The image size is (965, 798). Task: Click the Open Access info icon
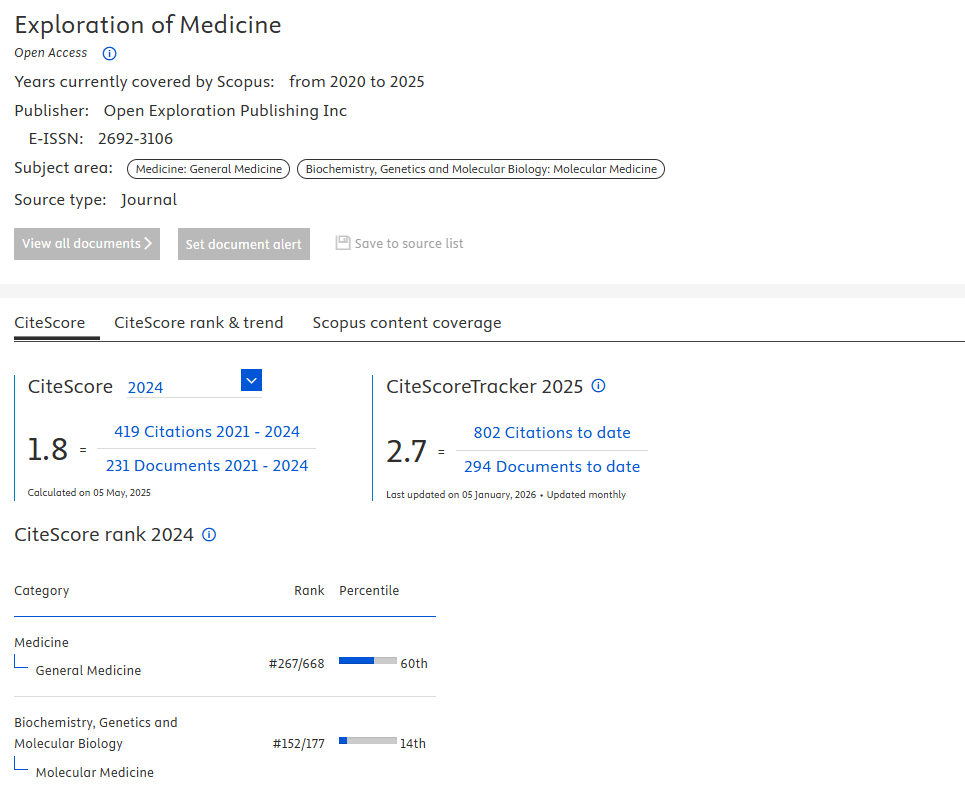tap(110, 53)
